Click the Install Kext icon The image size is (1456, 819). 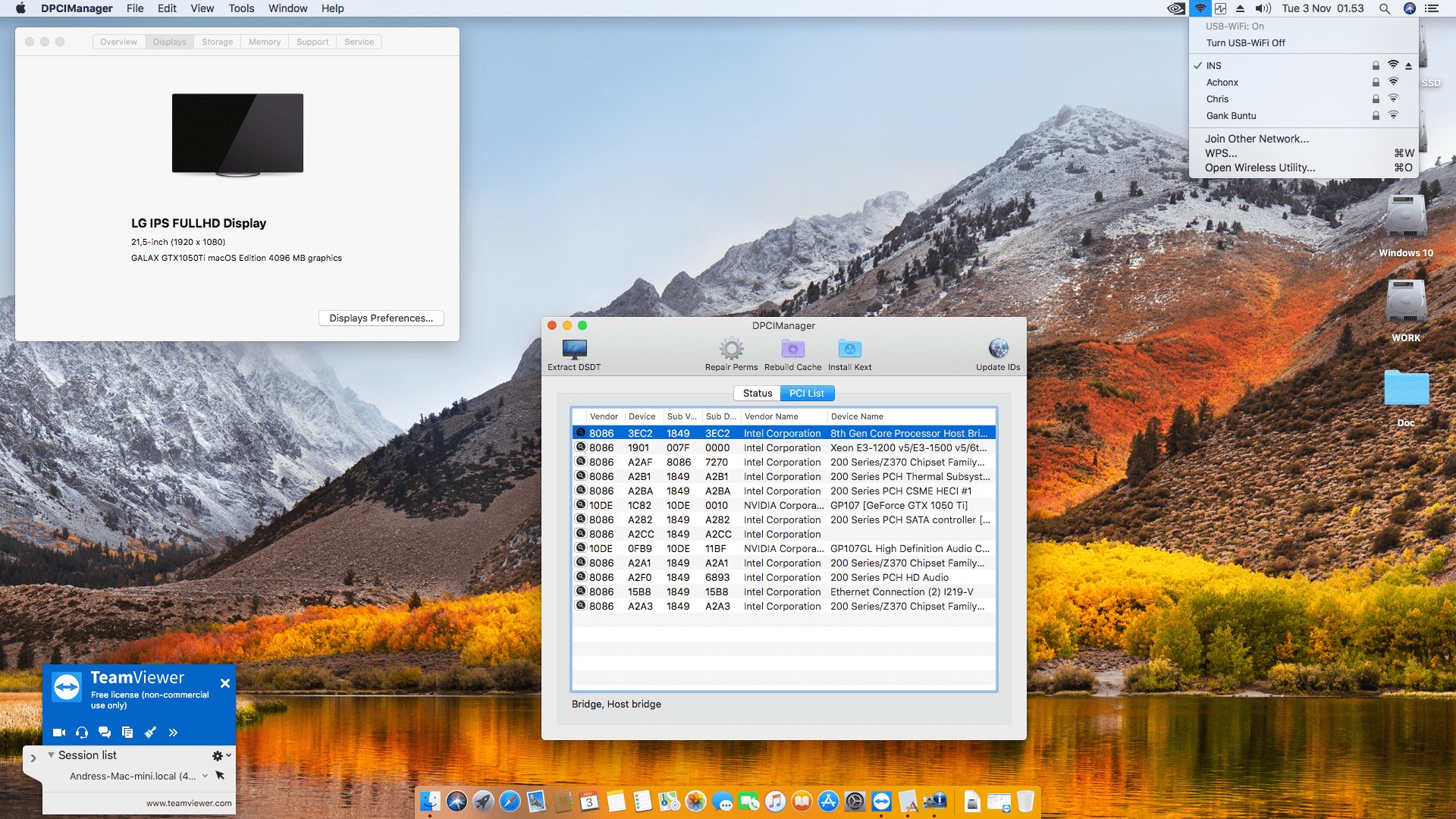tap(849, 349)
